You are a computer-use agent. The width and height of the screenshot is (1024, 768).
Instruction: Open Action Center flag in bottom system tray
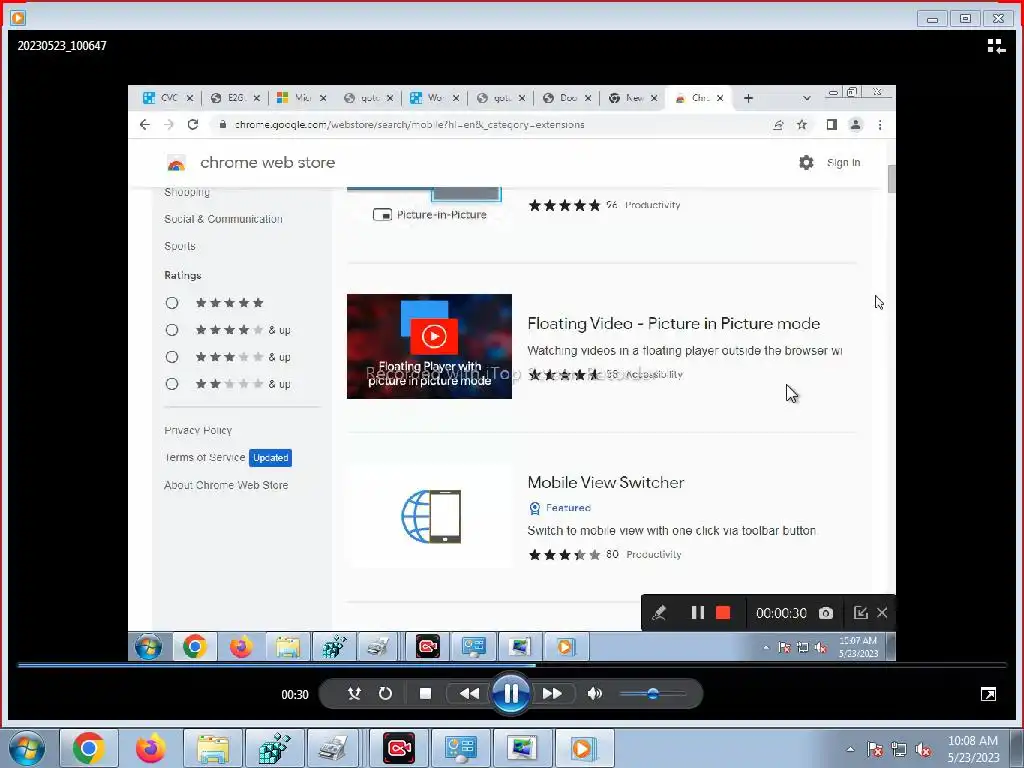pyautogui.click(x=874, y=749)
